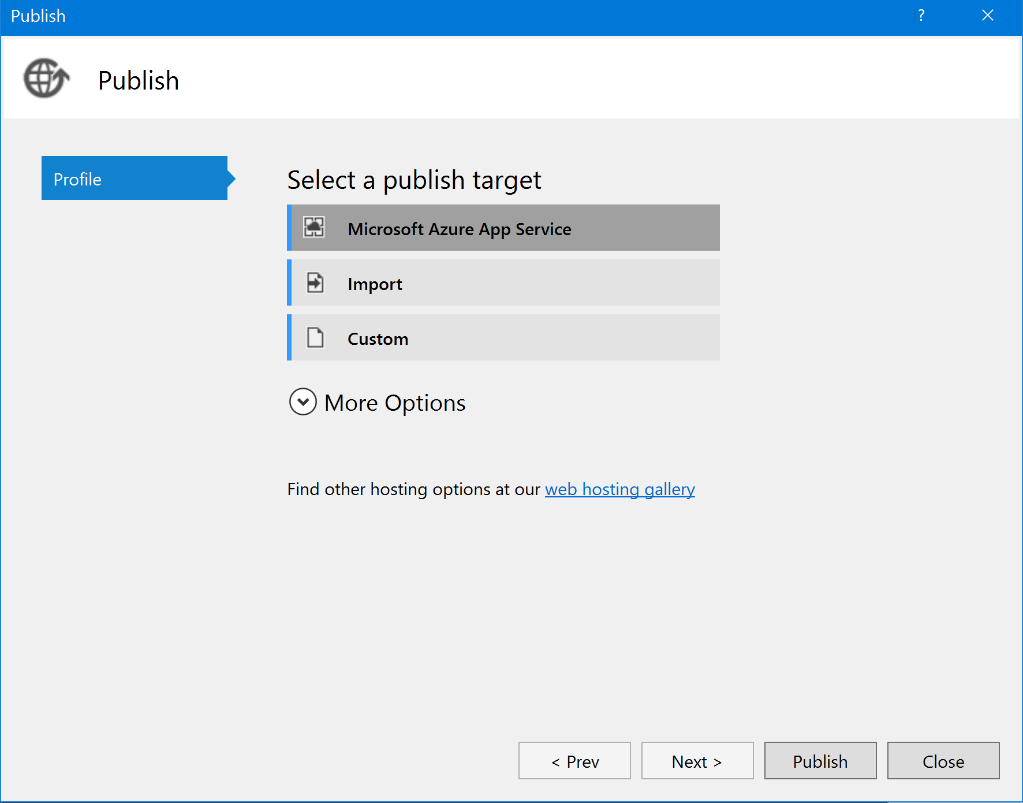Screen dimensions: 1023x803
Task: Click the Import arrow document icon
Action: (315, 283)
